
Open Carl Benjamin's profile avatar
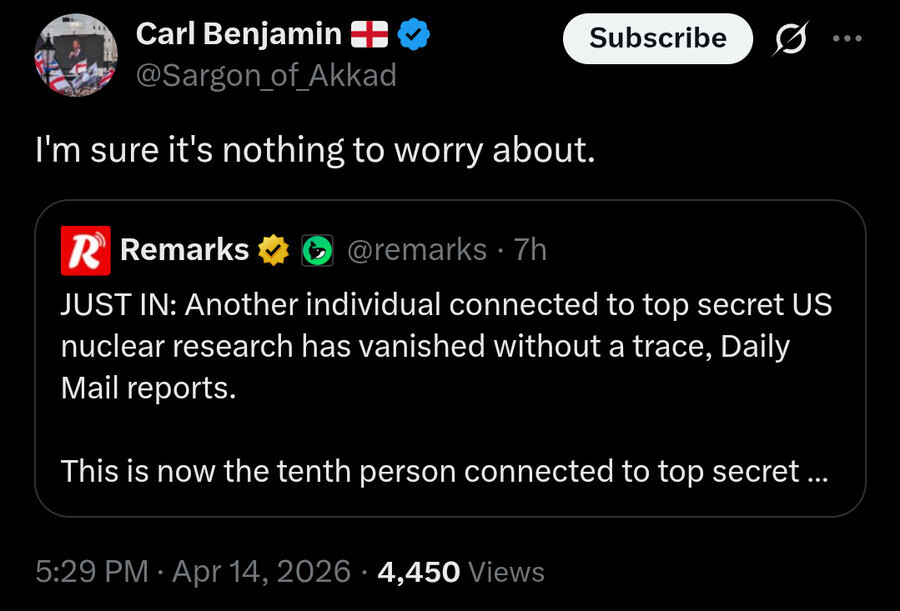tap(76, 55)
